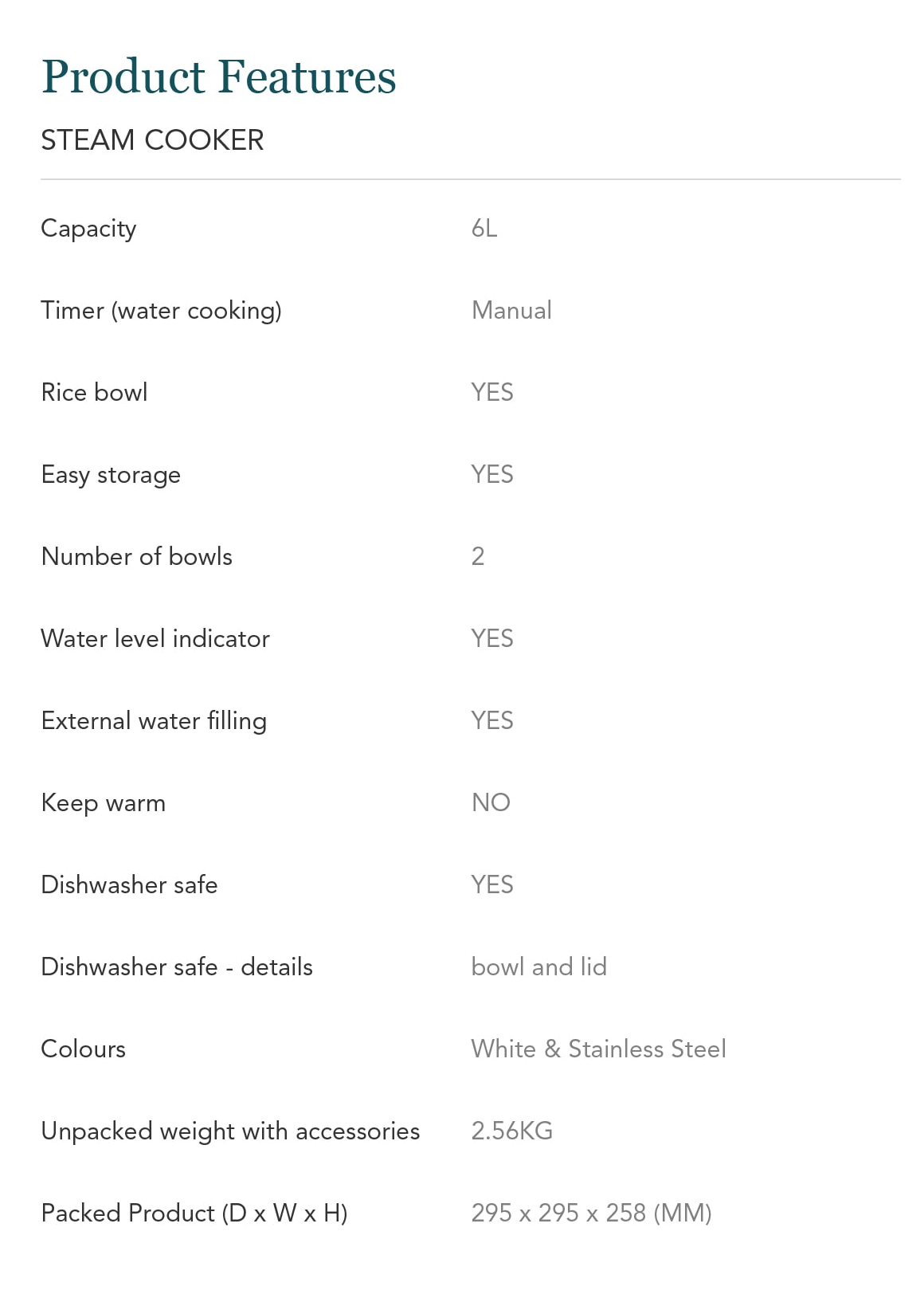Click the bowl and lid value
Viewport: 924px width, 1294px height.
tap(538, 967)
